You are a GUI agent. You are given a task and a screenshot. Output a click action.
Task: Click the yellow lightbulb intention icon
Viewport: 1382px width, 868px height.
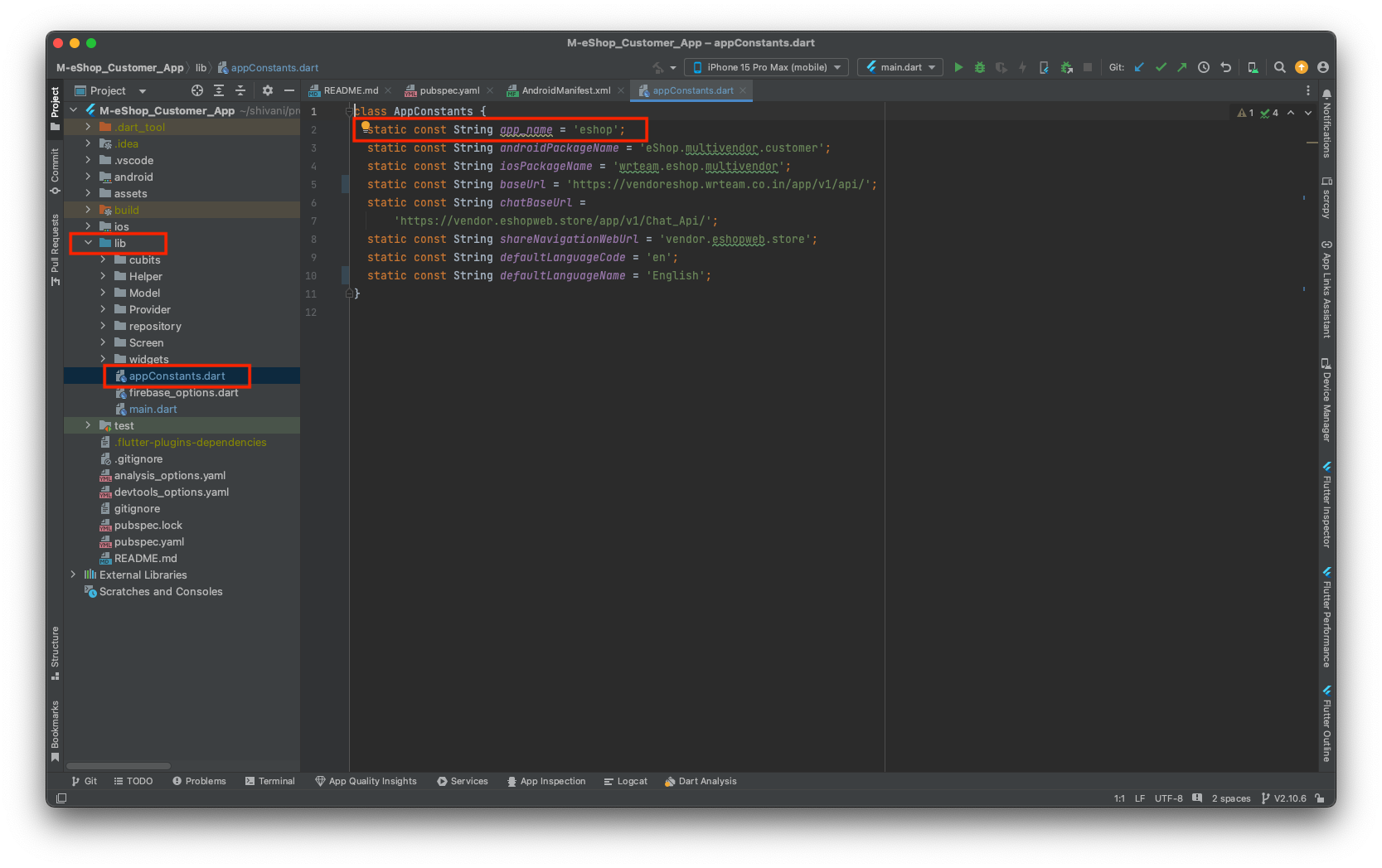point(366,126)
